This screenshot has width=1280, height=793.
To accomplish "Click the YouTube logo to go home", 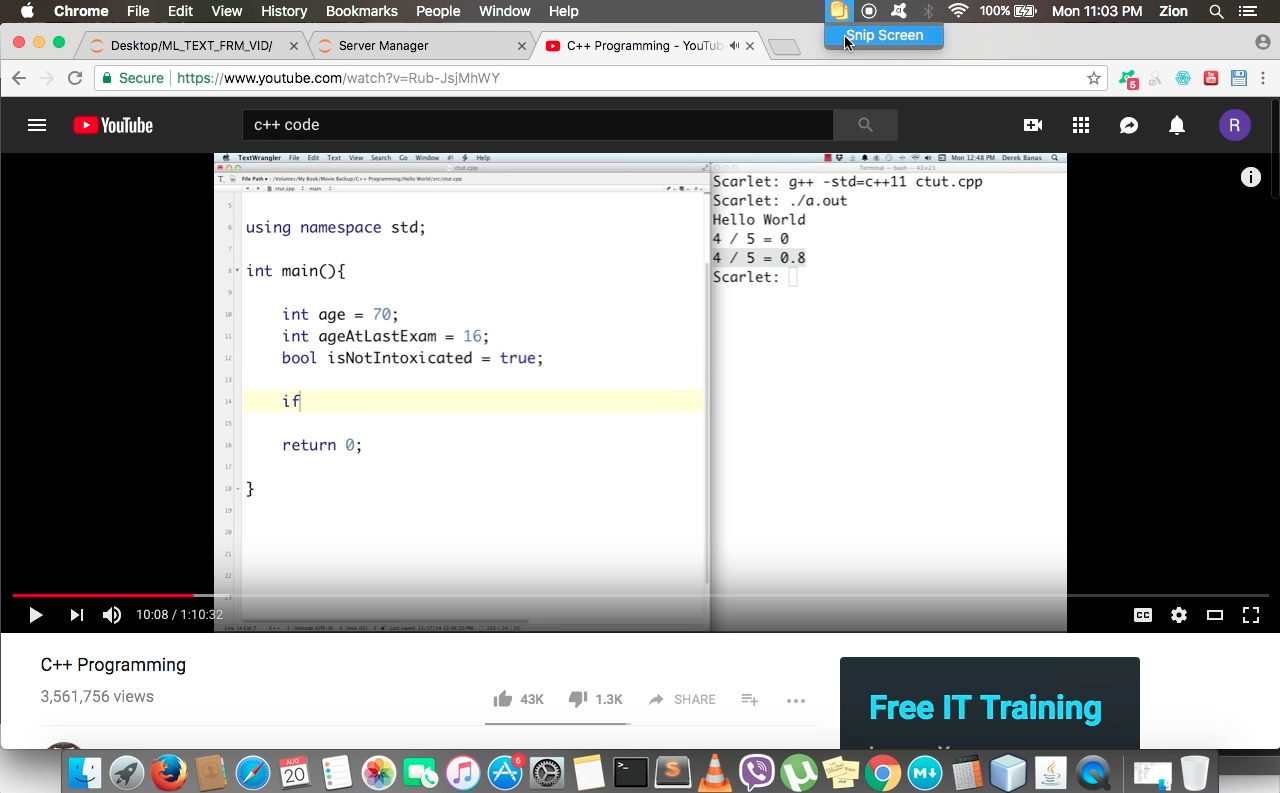I will [x=113, y=125].
